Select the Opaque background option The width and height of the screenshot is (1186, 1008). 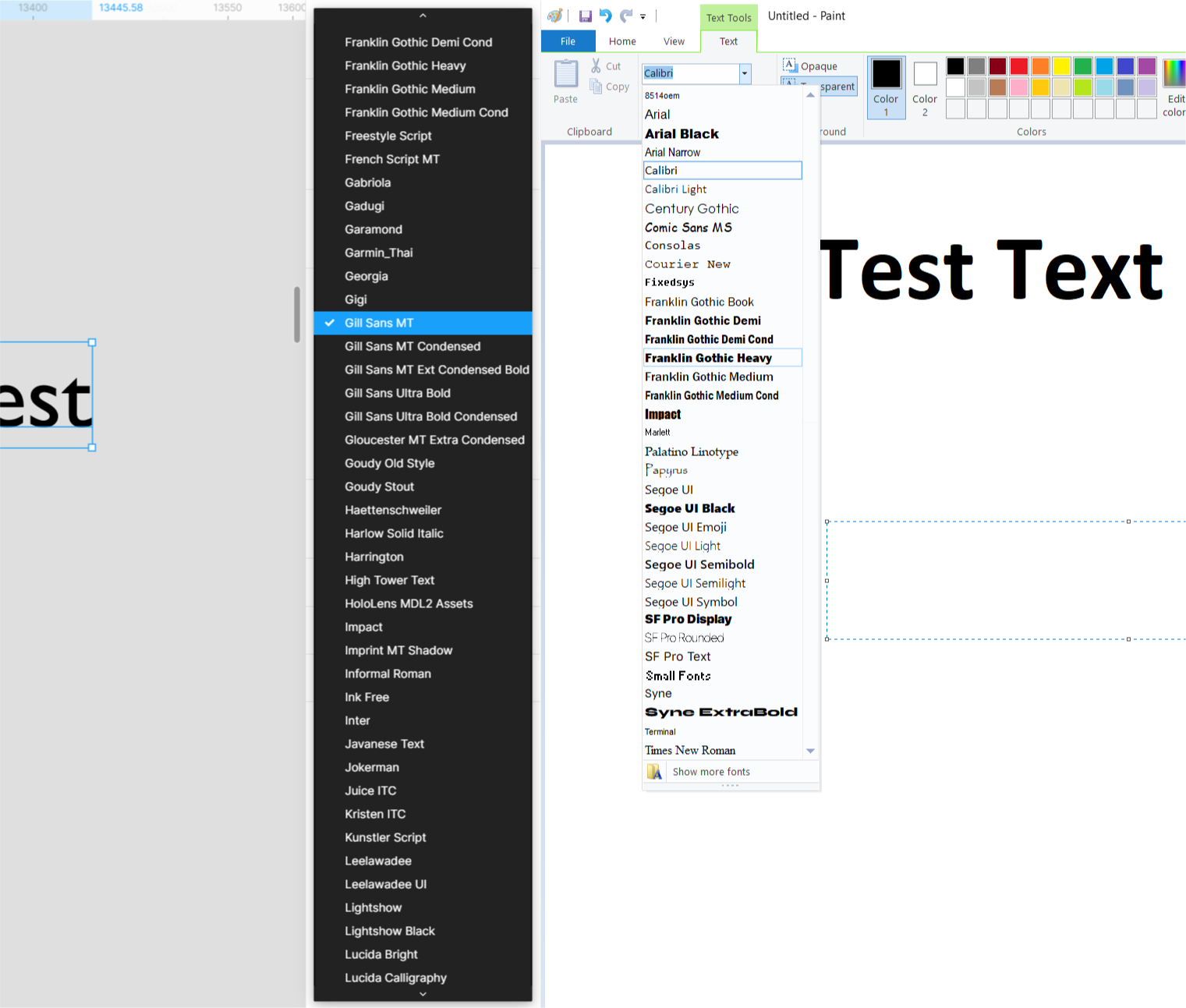pos(810,66)
